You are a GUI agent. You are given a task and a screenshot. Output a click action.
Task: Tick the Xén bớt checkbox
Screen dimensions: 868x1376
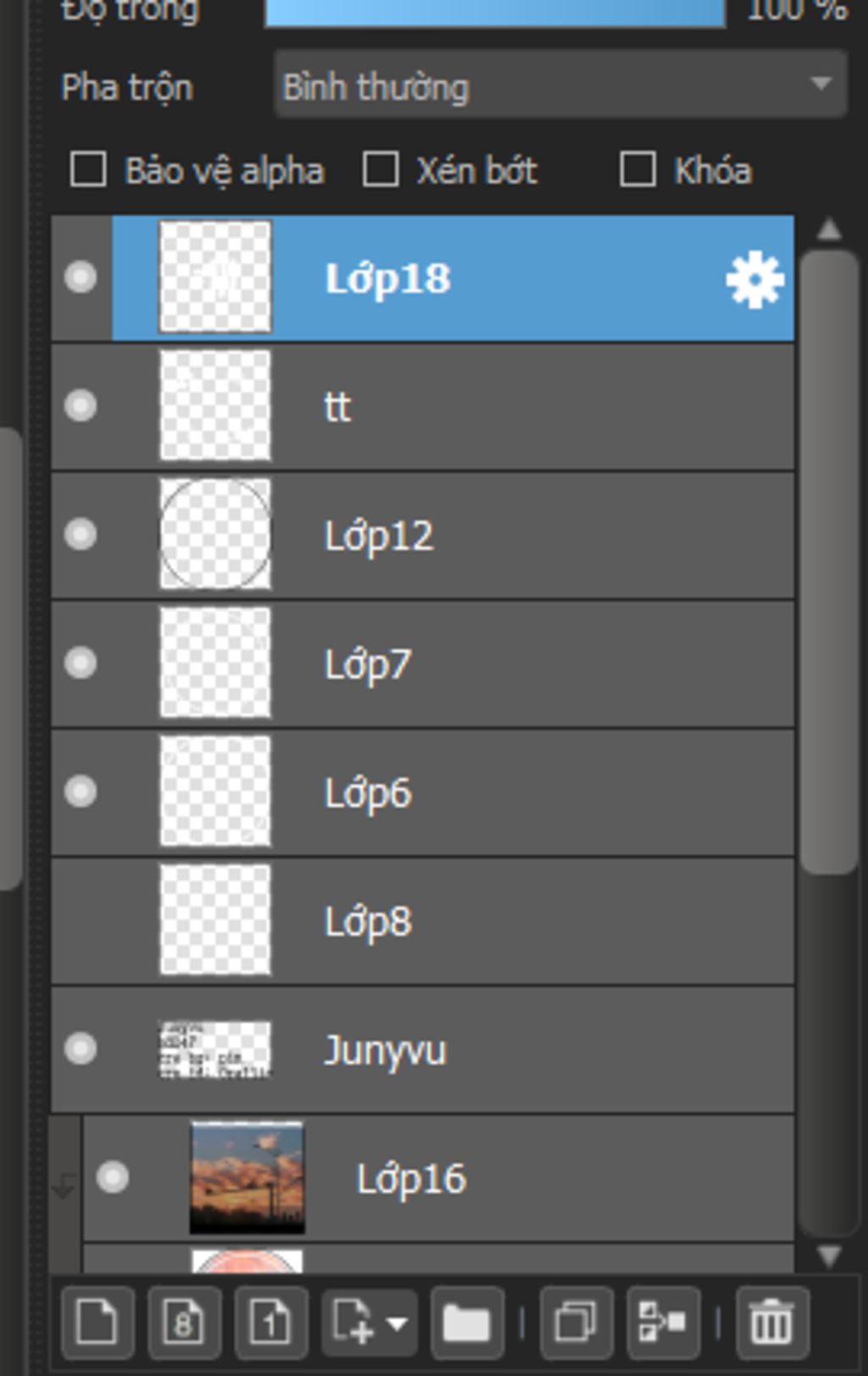coord(381,170)
